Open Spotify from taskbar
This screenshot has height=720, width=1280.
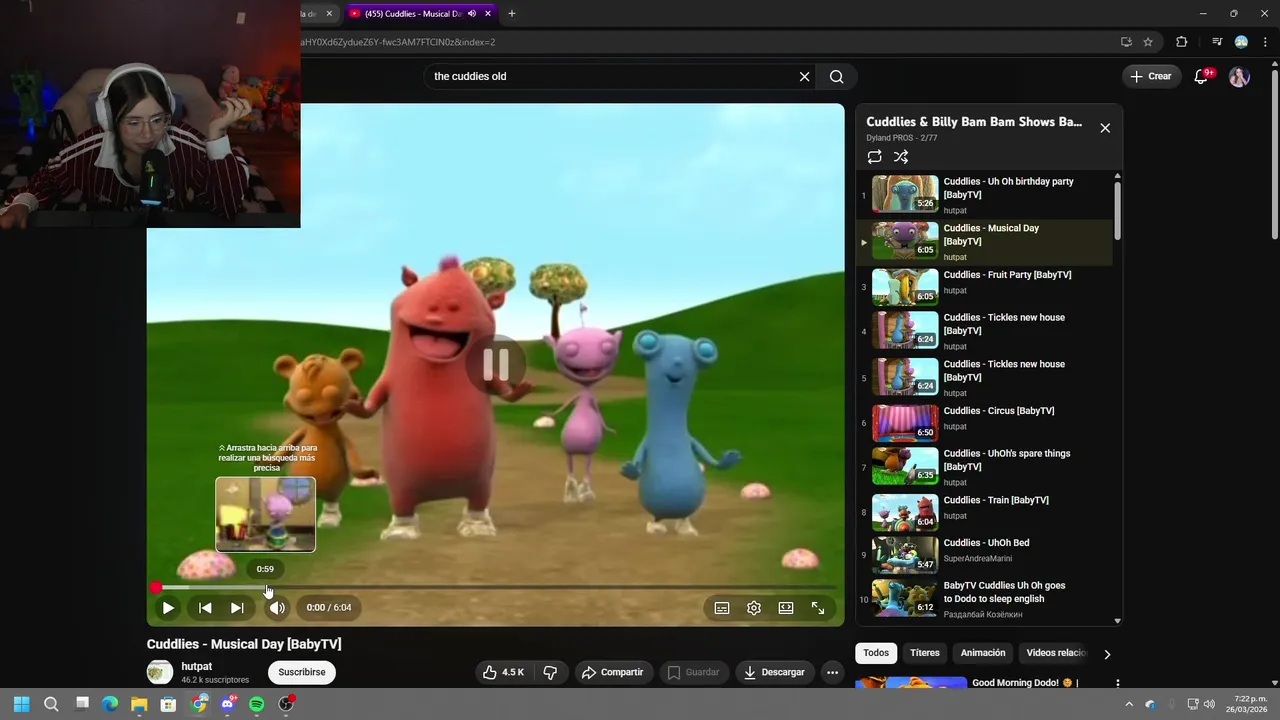(x=257, y=704)
